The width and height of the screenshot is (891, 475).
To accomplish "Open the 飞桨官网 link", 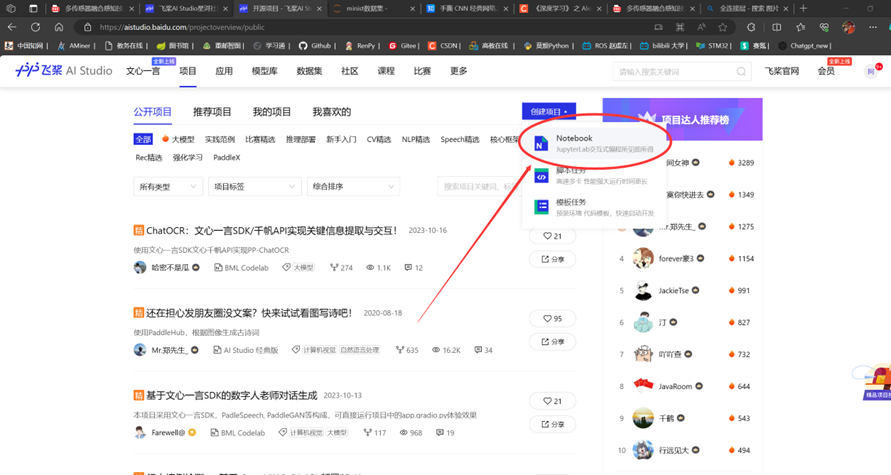I will point(782,71).
